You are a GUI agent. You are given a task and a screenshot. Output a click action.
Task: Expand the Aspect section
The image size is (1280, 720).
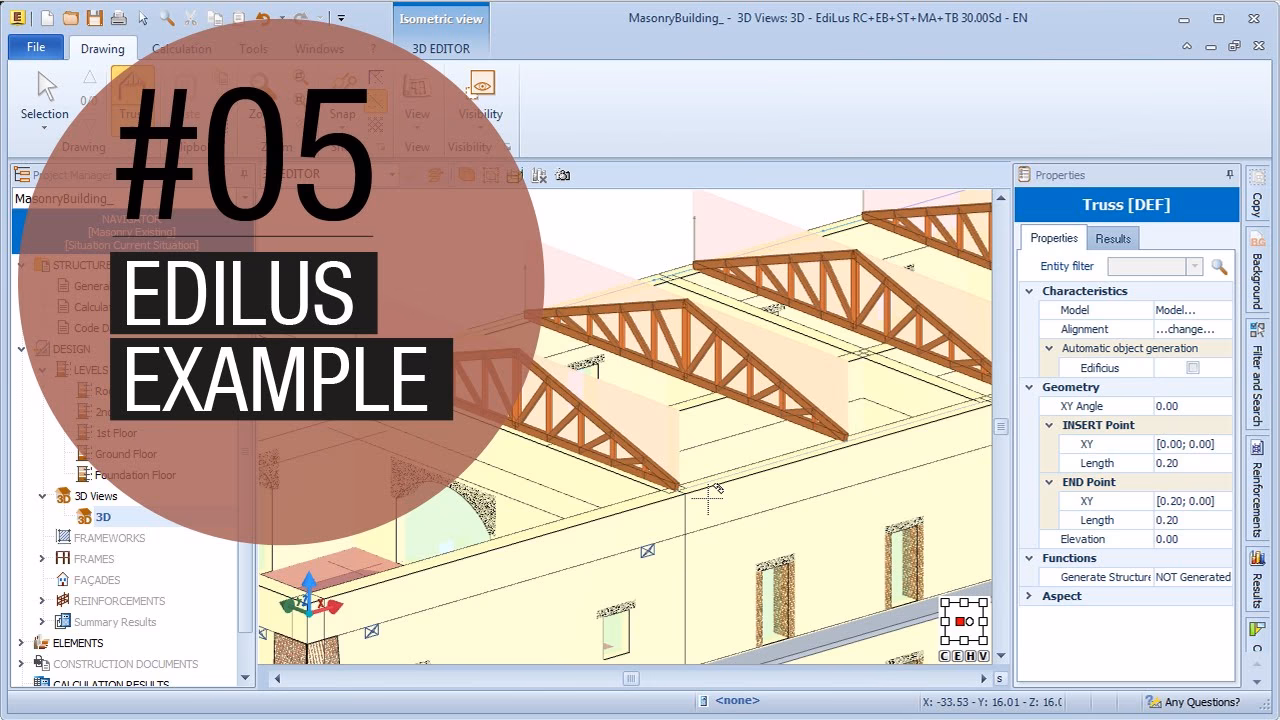pyautogui.click(x=1028, y=596)
